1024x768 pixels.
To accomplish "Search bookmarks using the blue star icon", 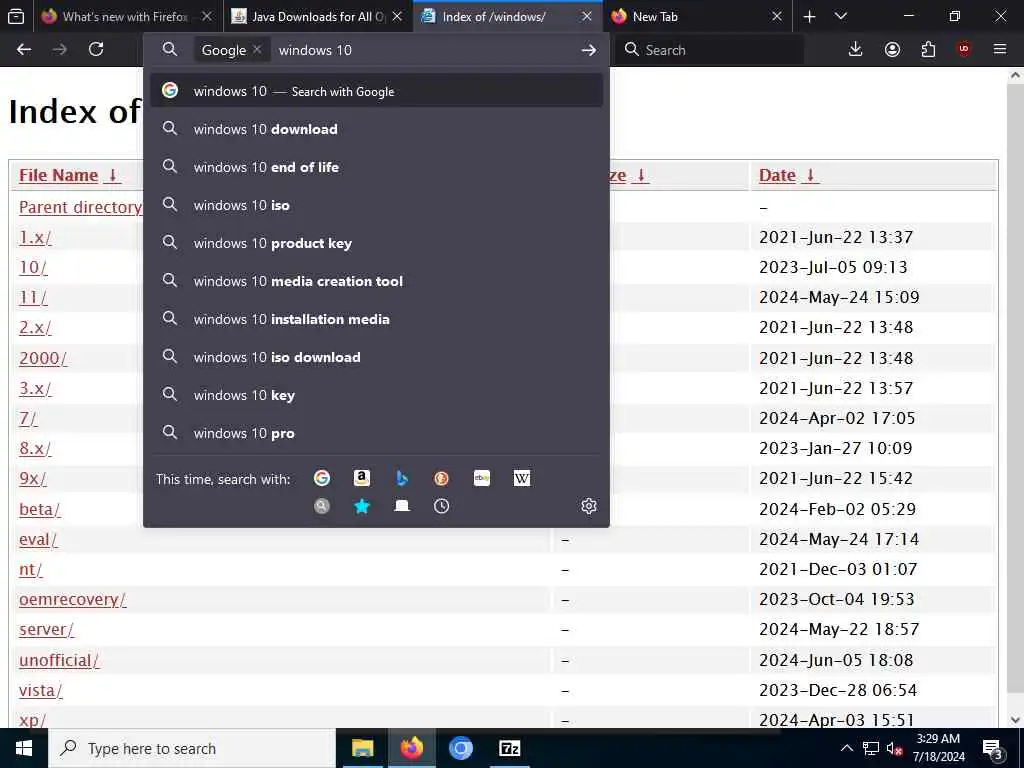I will (362, 506).
